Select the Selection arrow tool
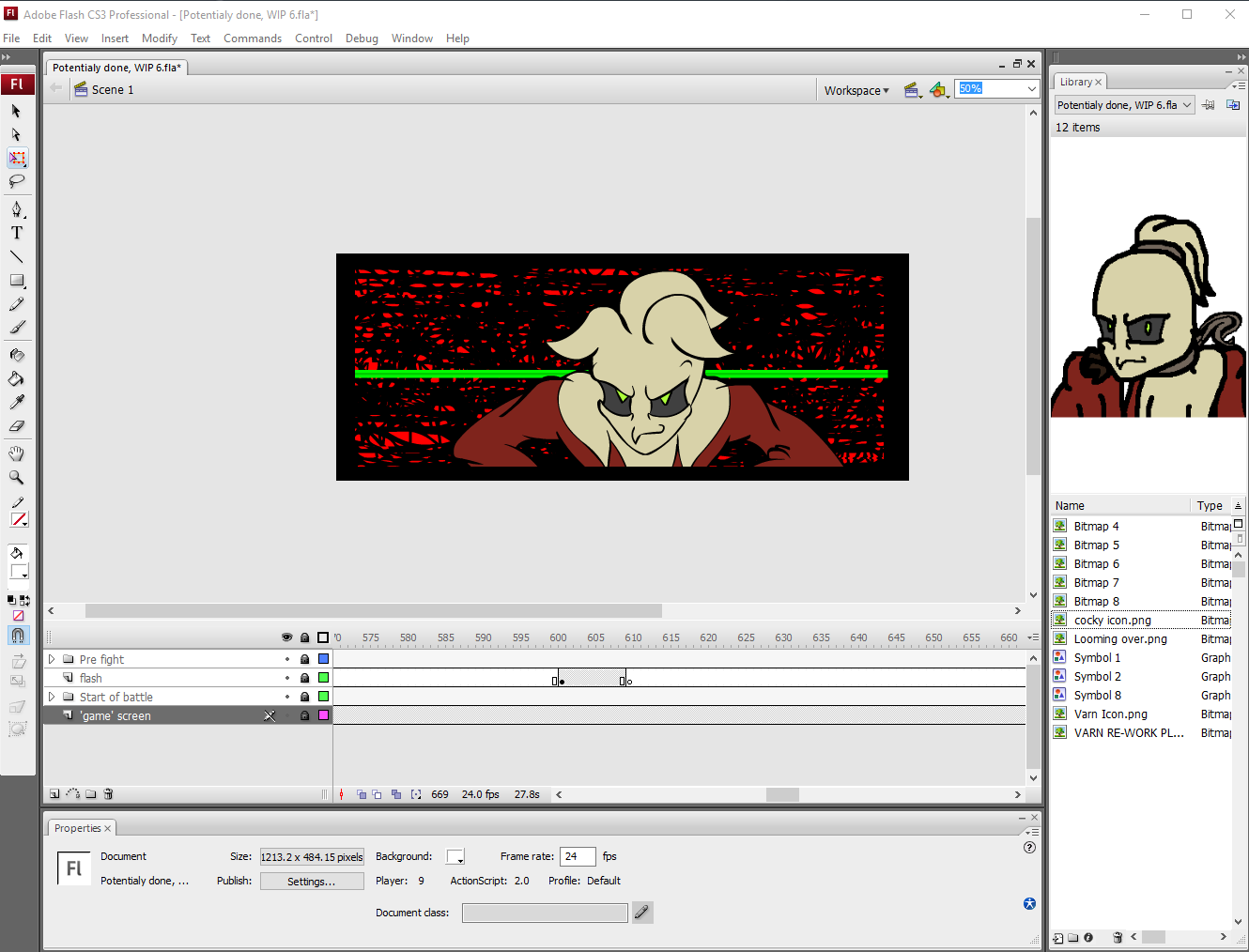 tap(16, 111)
